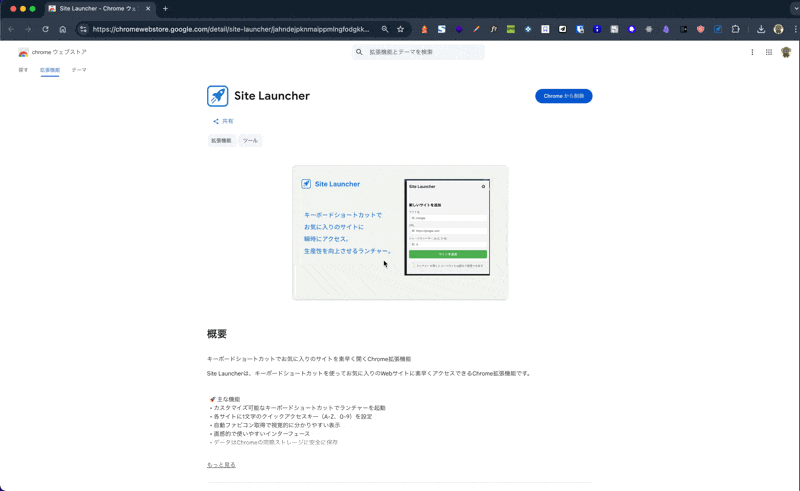Open the purple flask extension icon

[x=666, y=29]
